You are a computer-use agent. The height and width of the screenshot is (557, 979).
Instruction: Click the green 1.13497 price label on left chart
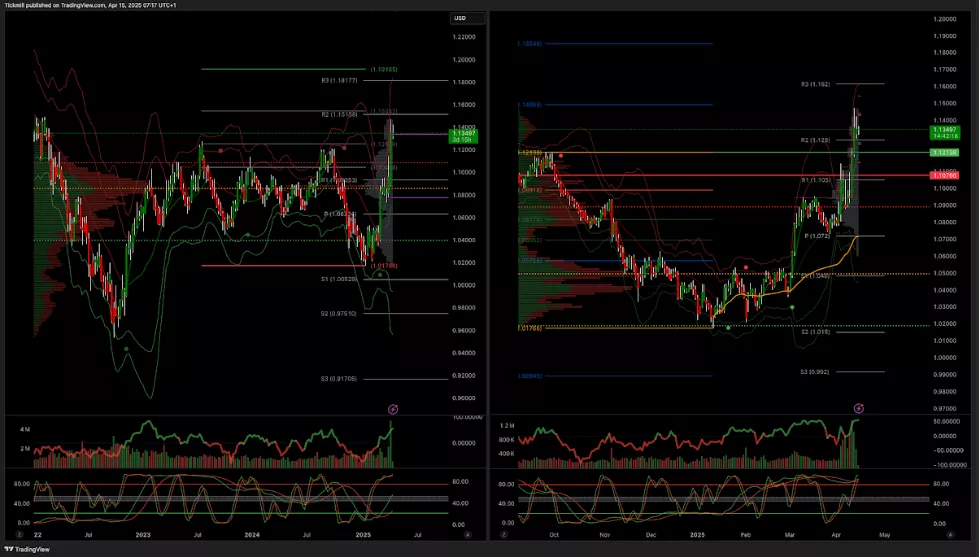point(463,135)
